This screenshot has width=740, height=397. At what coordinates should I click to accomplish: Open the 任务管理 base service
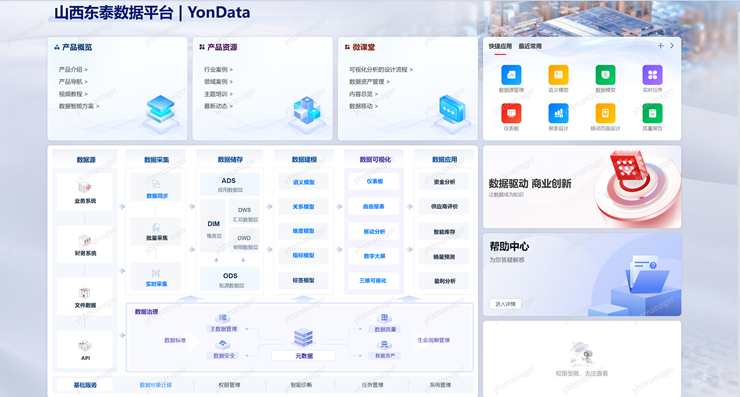point(372,385)
